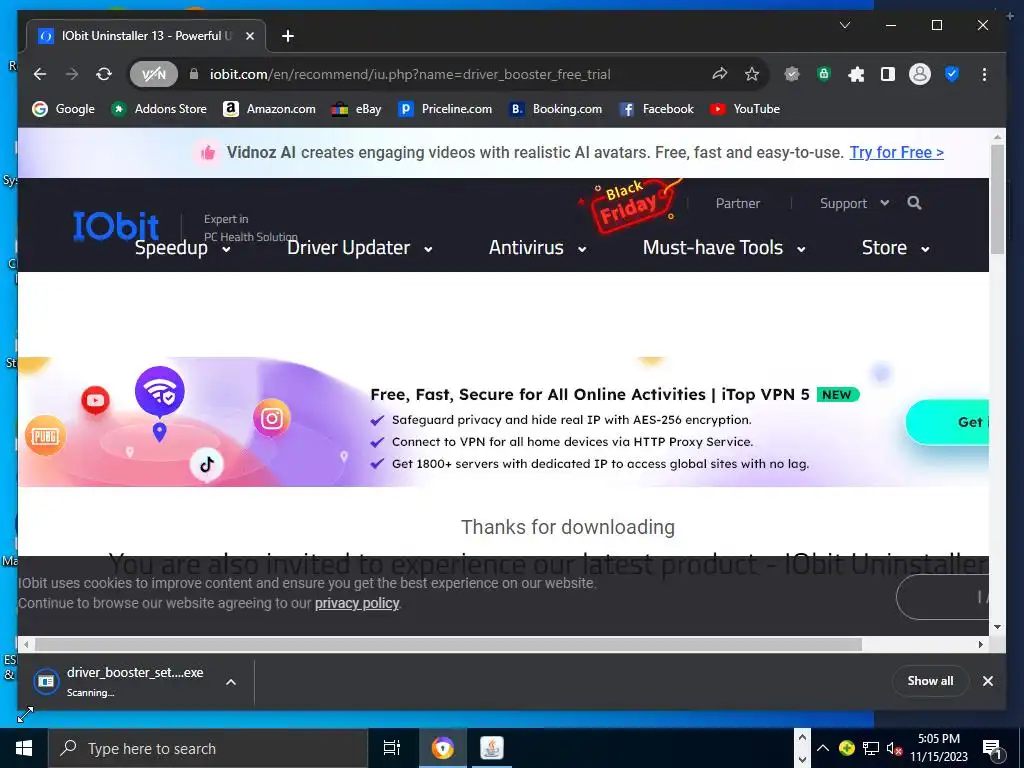
Task: Expand the Must-have Tools menu
Action: [x=724, y=248]
